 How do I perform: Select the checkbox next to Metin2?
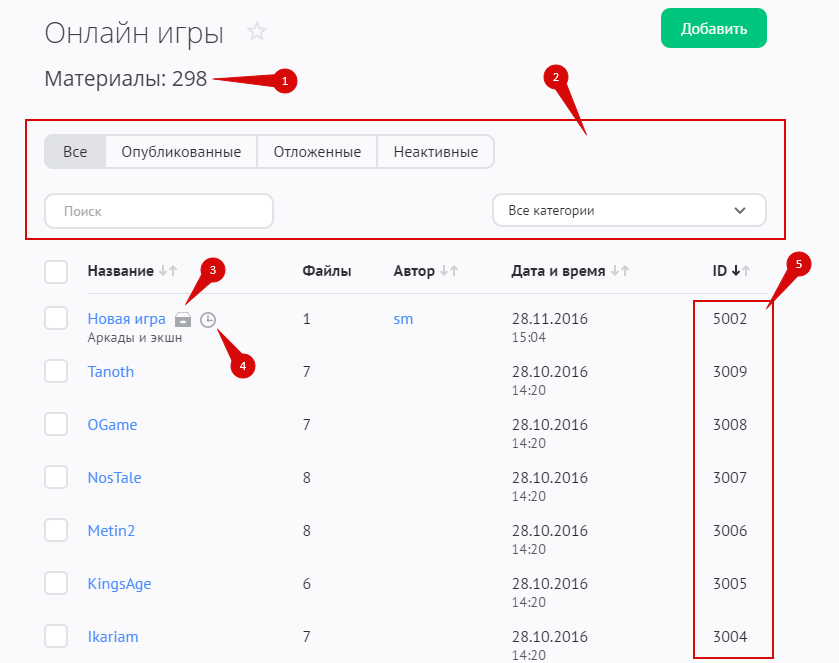click(56, 530)
